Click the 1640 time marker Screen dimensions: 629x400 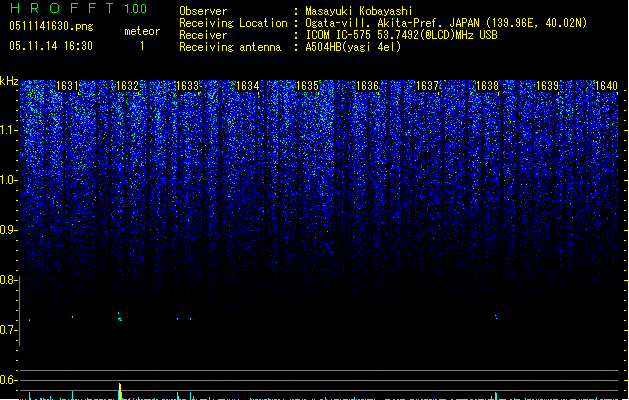(x=607, y=86)
